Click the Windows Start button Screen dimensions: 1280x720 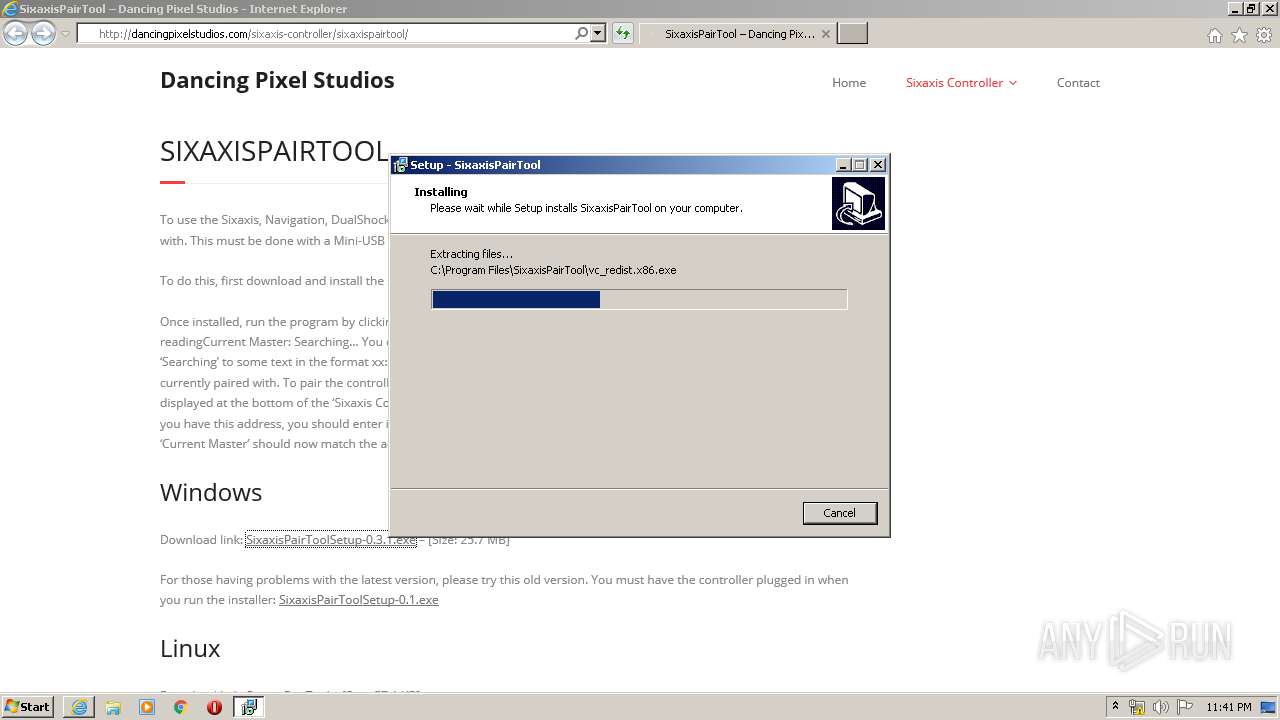[28, 707]
